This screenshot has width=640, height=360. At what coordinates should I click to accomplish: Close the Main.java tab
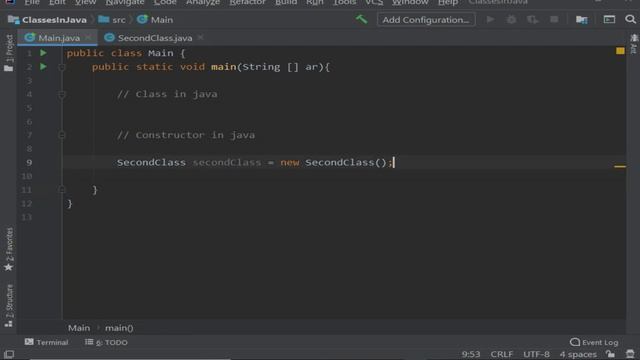tap(88, 38)
